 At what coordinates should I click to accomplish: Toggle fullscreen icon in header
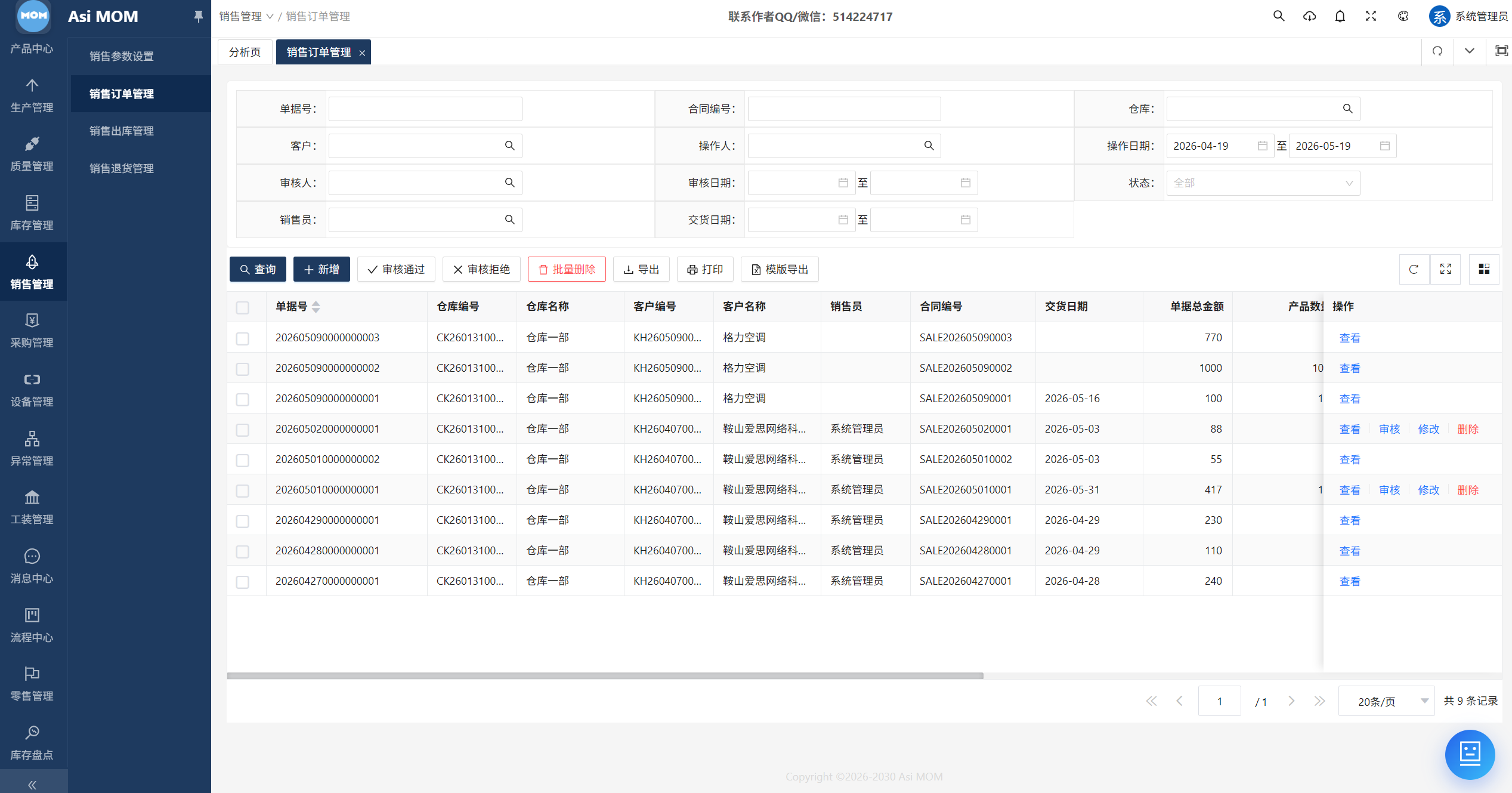[x=1371, y=16]
